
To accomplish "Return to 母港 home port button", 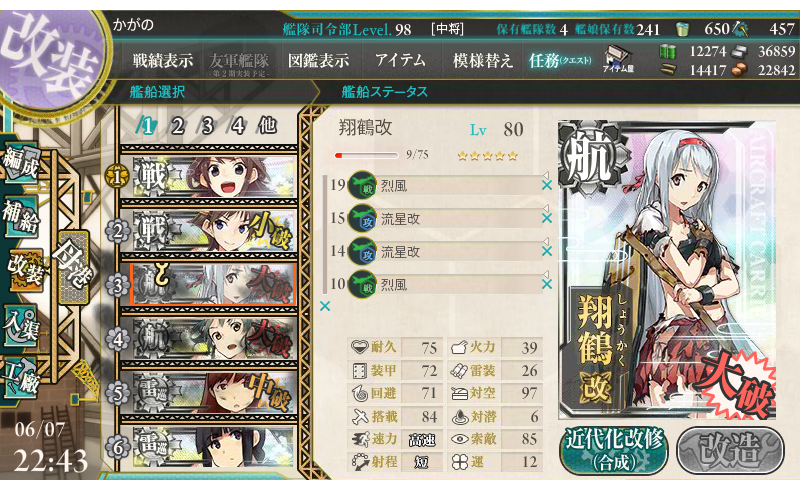I will coord(73,267).
